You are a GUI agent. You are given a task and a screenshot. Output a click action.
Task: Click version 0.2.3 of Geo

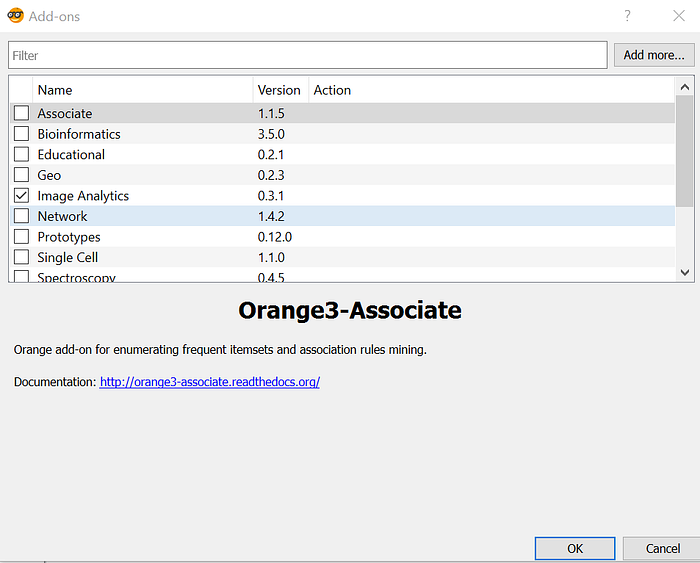(x=271, y=175)
